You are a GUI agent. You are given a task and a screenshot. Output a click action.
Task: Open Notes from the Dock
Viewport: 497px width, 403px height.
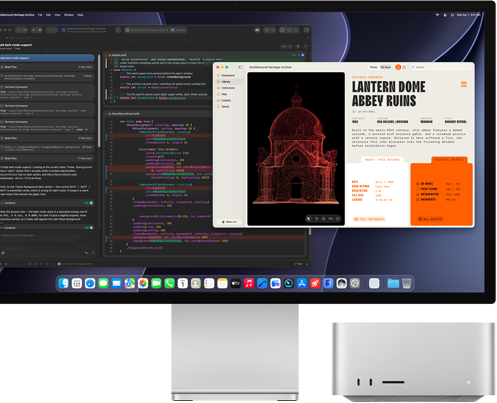pyautogui.click(x=222, y=283)
